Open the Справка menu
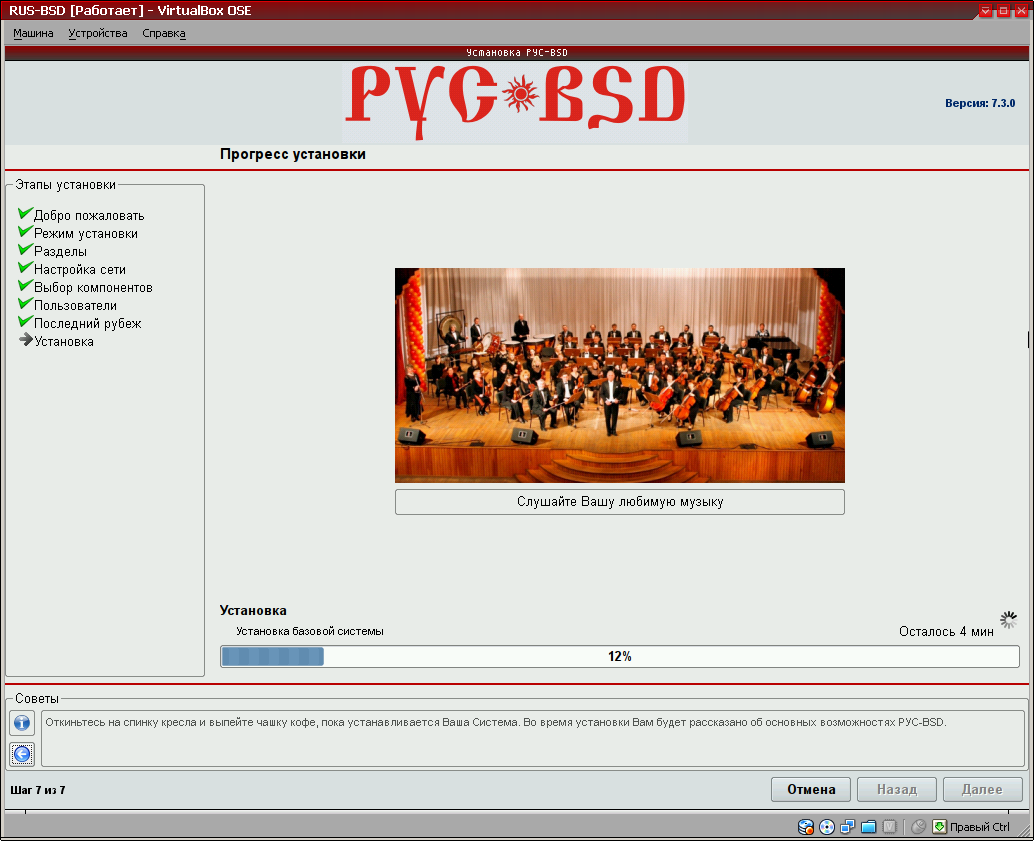 click(164, 33)
